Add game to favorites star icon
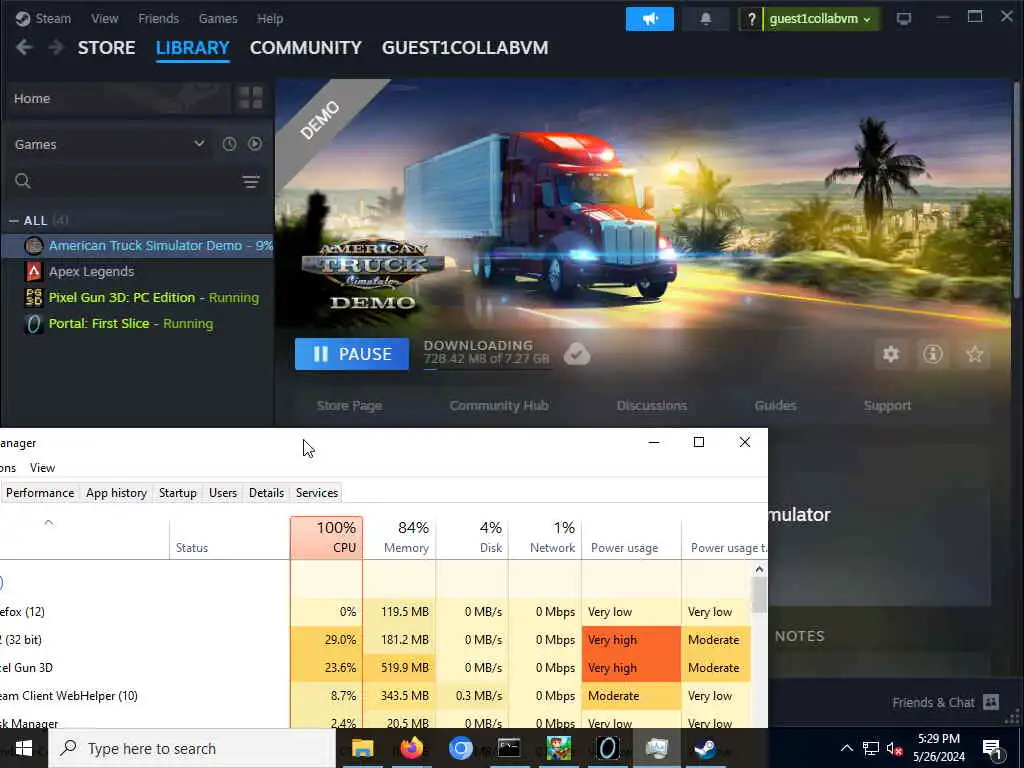This screenshot has width=1024, height=768. coord(974,354)
